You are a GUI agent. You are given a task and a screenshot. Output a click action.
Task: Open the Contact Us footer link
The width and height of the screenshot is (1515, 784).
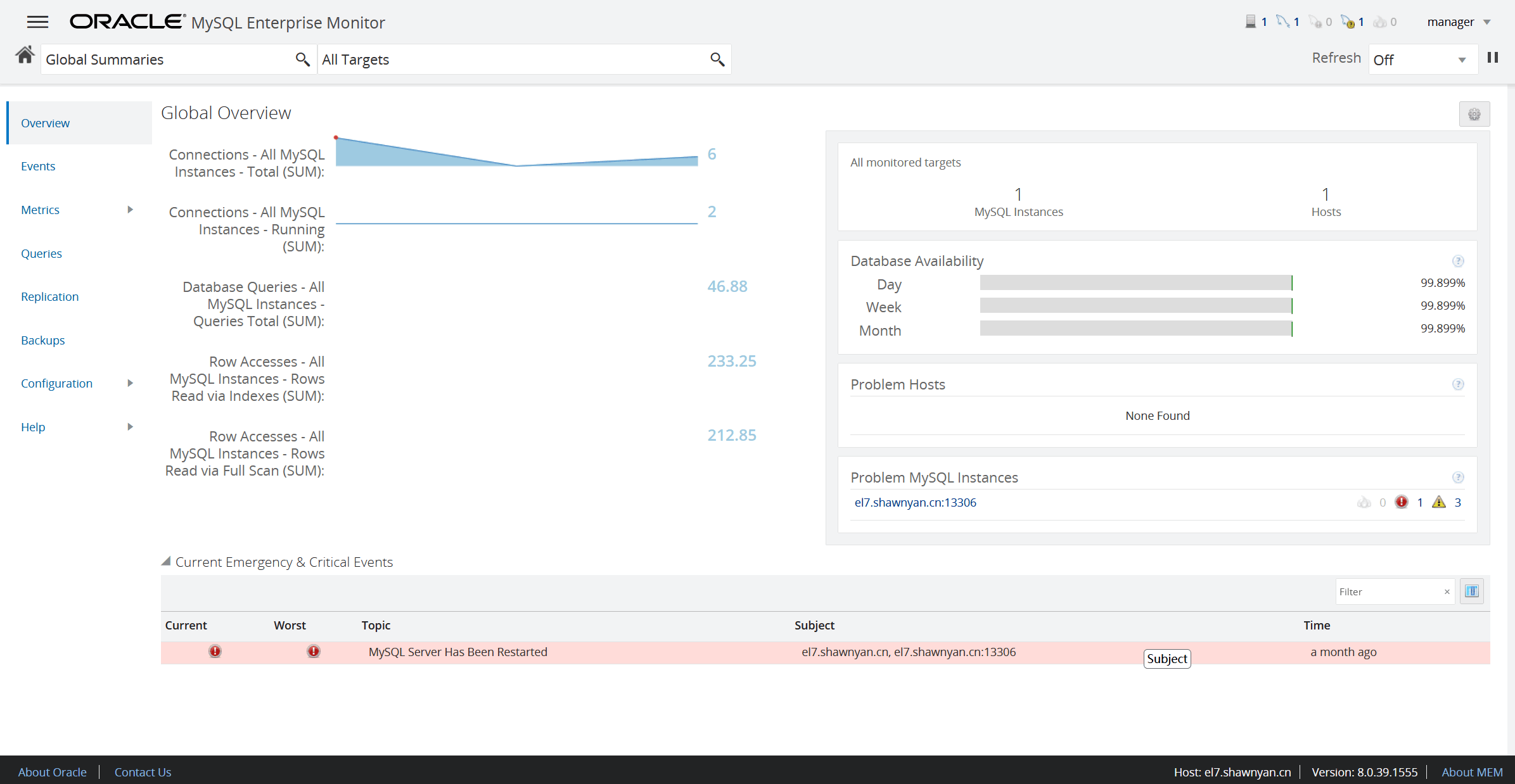click(x=143, y=772)
